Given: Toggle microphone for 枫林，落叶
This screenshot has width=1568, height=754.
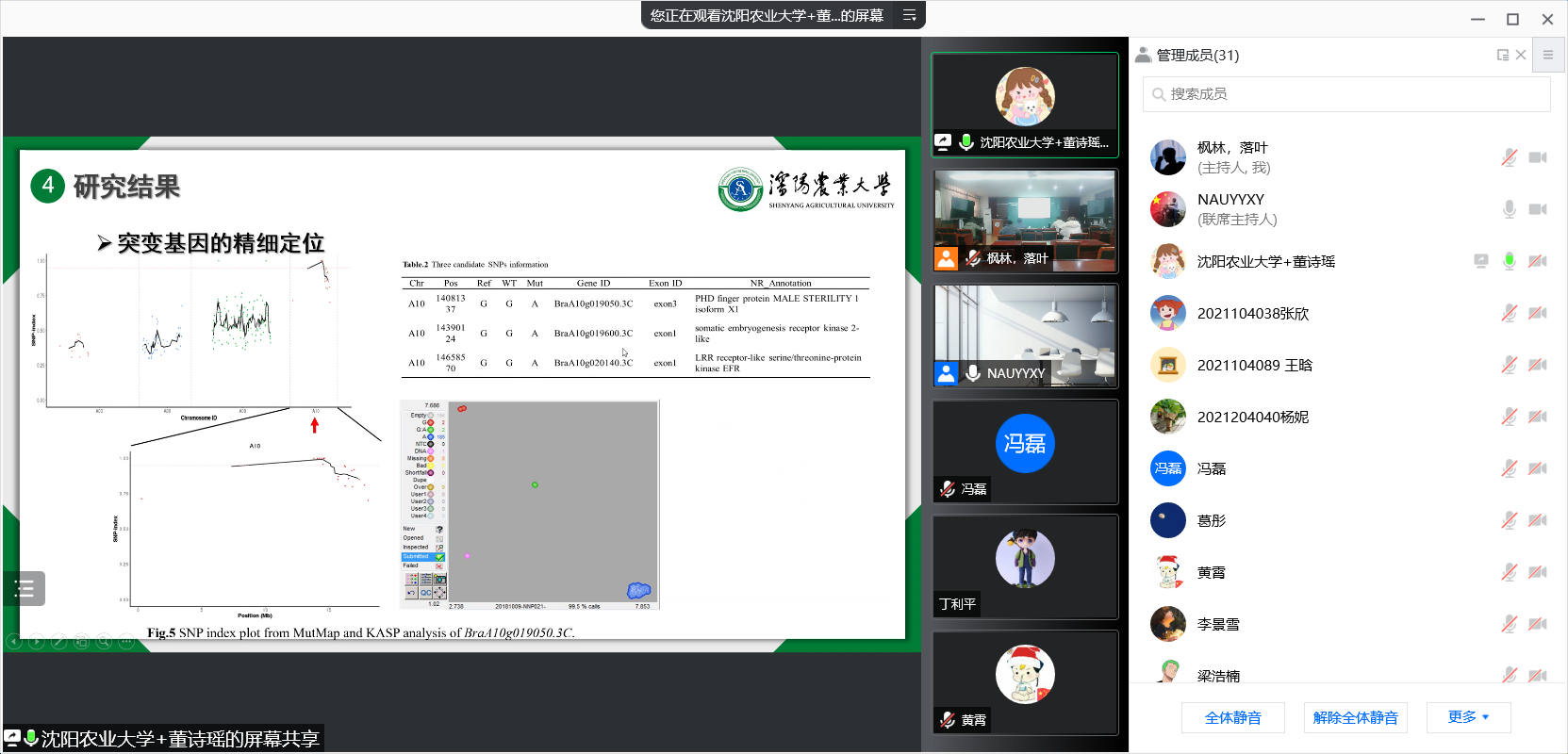Looking at the screenshot, I should pos(1509,157).
